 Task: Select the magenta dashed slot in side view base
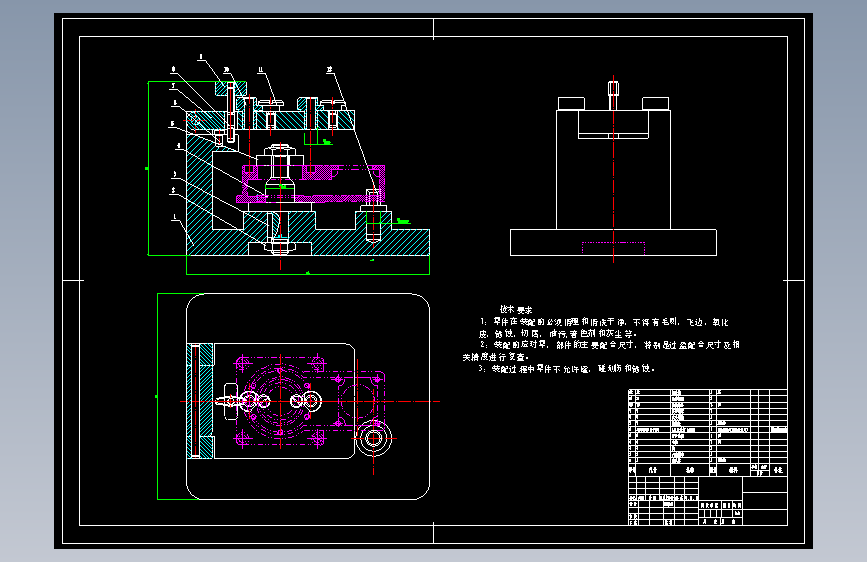point(613,248)
